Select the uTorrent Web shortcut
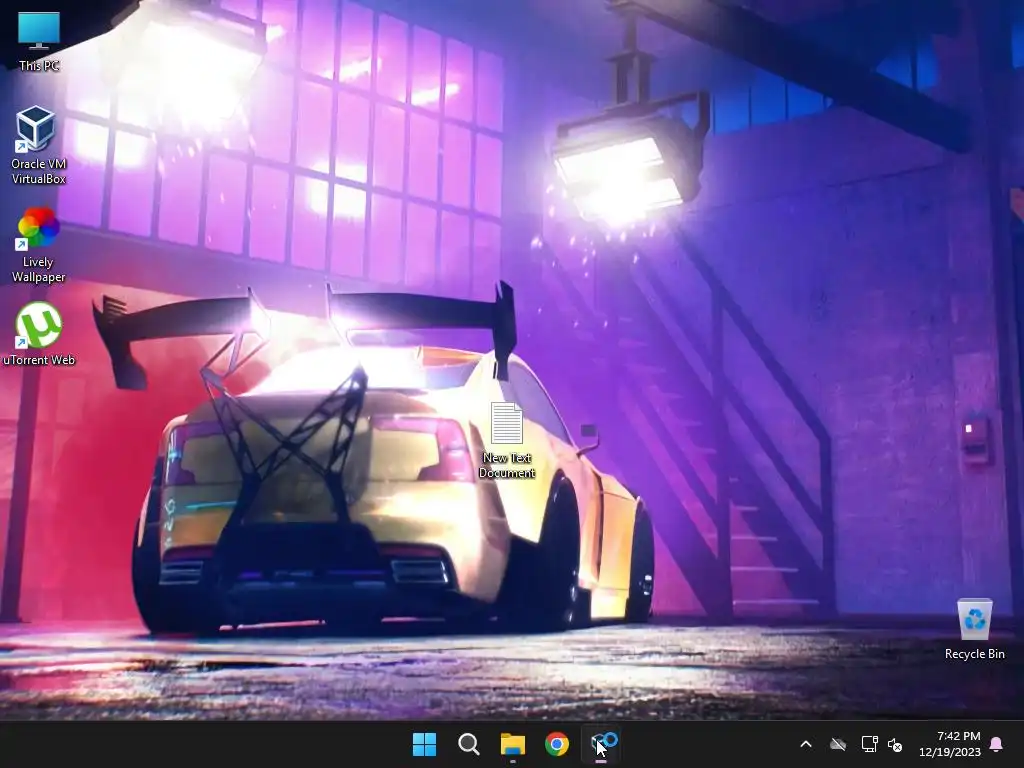Viewport: 1024px width, 768px height. pos(39,334)
